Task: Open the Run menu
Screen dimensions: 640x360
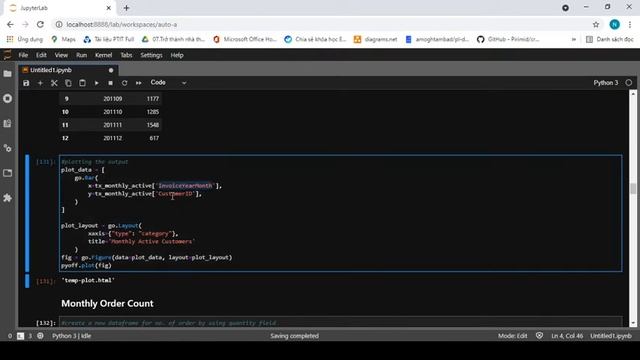Action: coord(81,55)
